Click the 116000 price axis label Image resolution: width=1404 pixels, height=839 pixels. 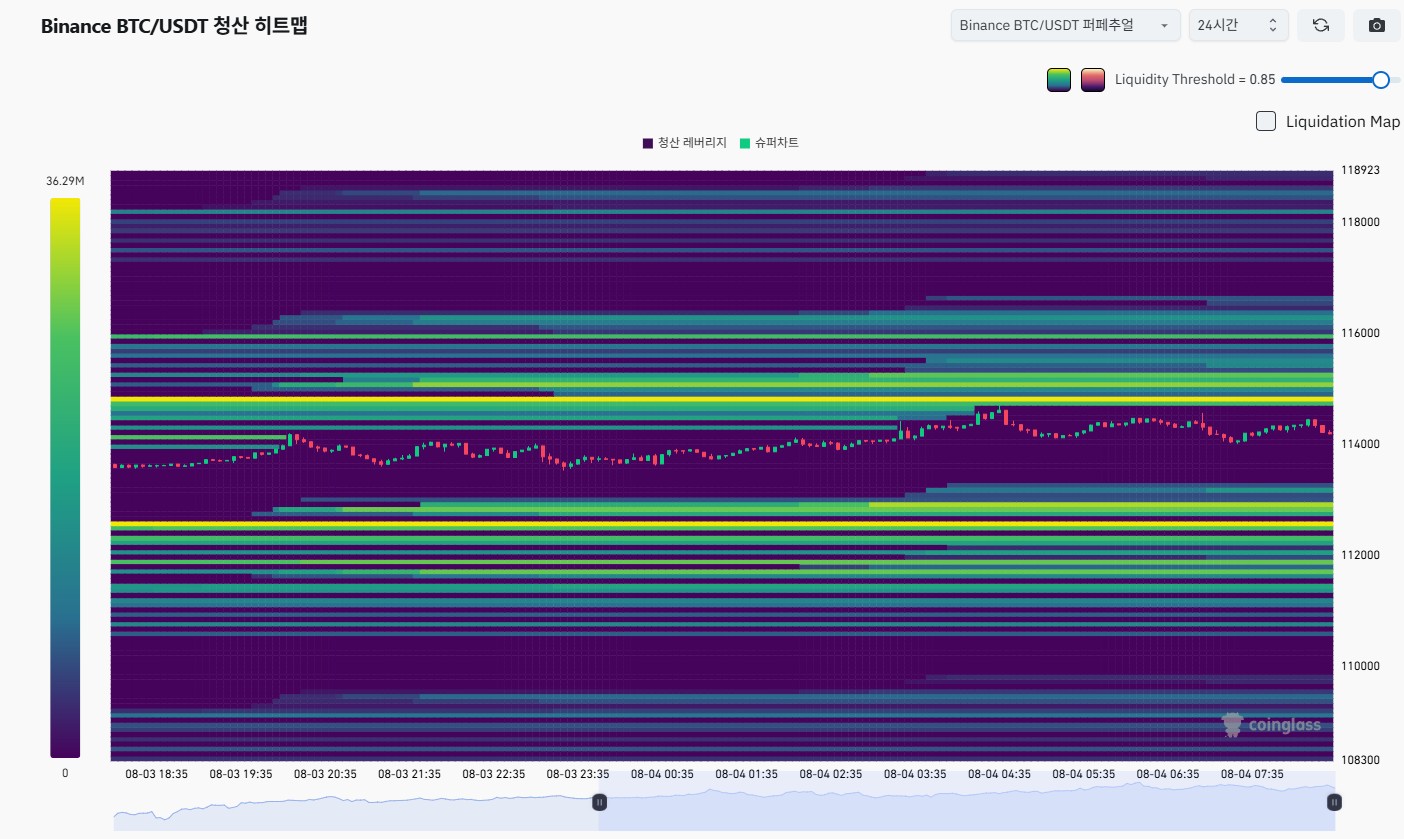[x=1360, y=333]
